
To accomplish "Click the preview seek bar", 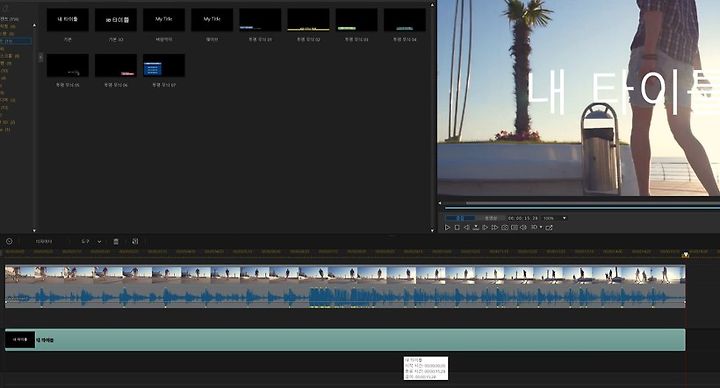I will 582,208.
